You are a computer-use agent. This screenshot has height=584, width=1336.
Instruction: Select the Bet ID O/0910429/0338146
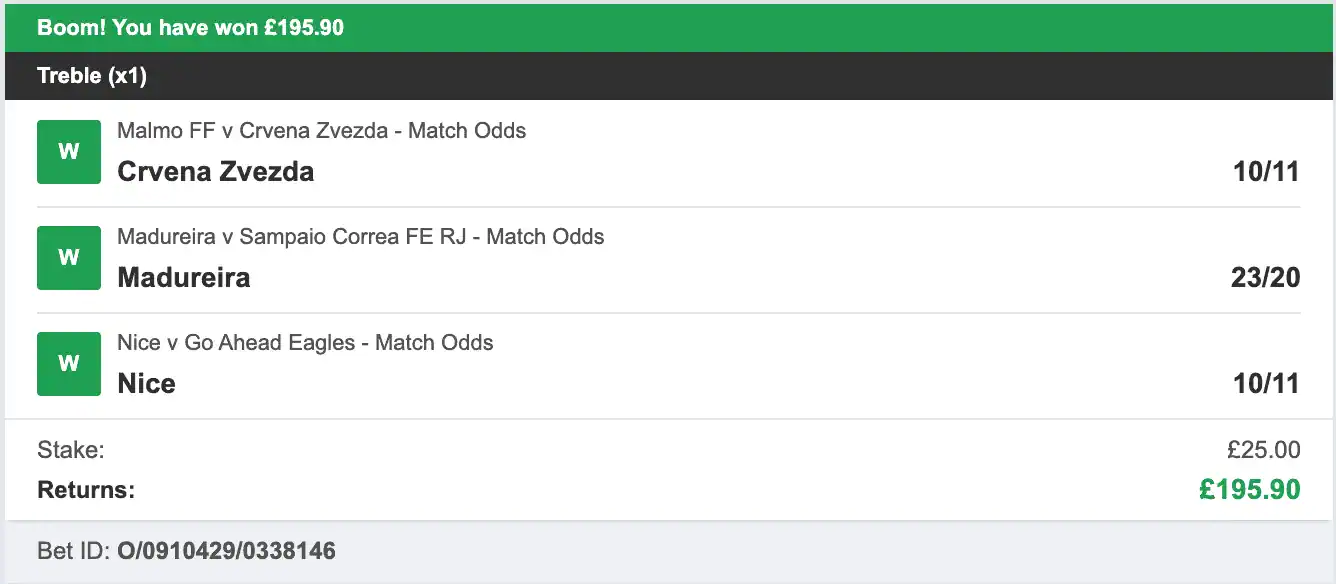227,550
